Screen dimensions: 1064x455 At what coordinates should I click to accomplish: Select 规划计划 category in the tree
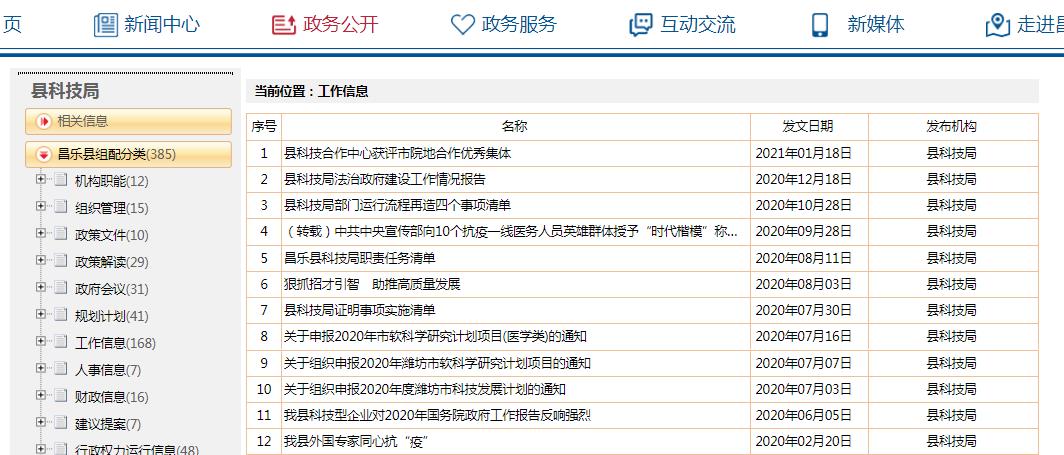pos(111,316)
